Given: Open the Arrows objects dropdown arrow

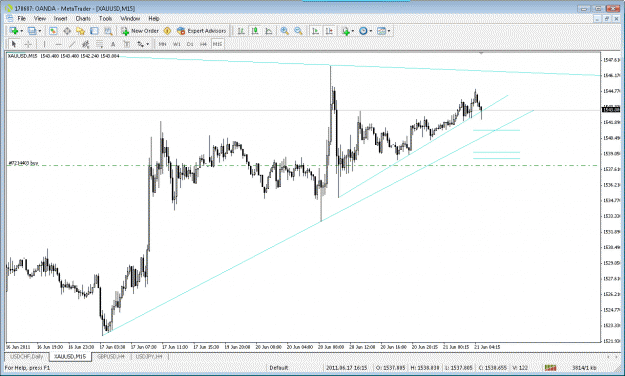Looking at the screenshot, I should coord(148,44).
